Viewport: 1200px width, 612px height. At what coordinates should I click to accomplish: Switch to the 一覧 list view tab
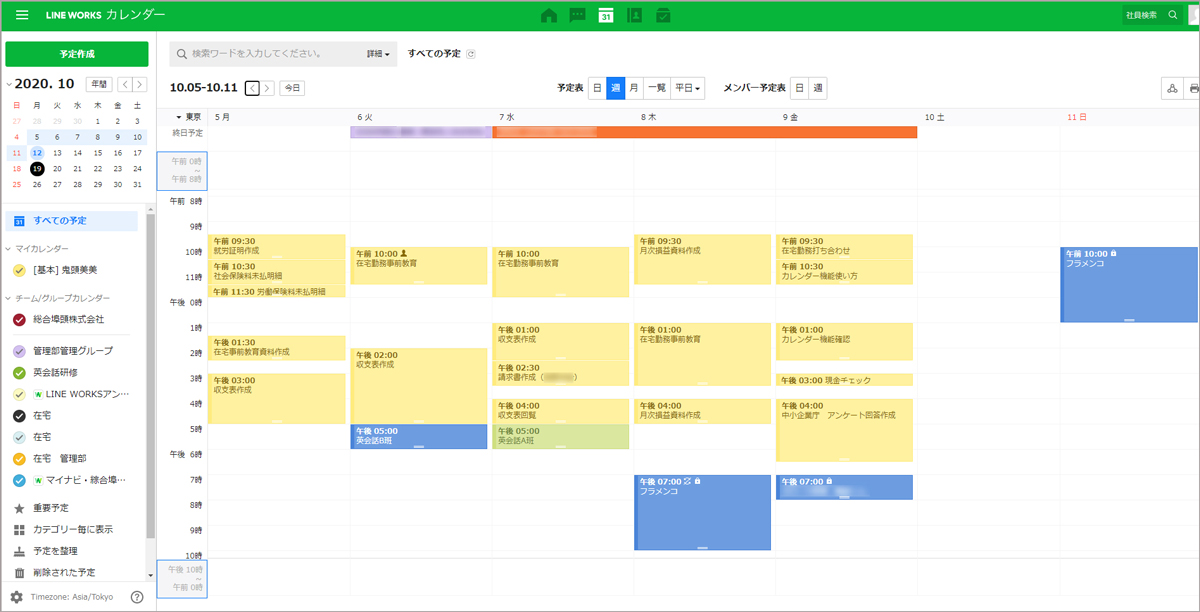tap(656, 88)
